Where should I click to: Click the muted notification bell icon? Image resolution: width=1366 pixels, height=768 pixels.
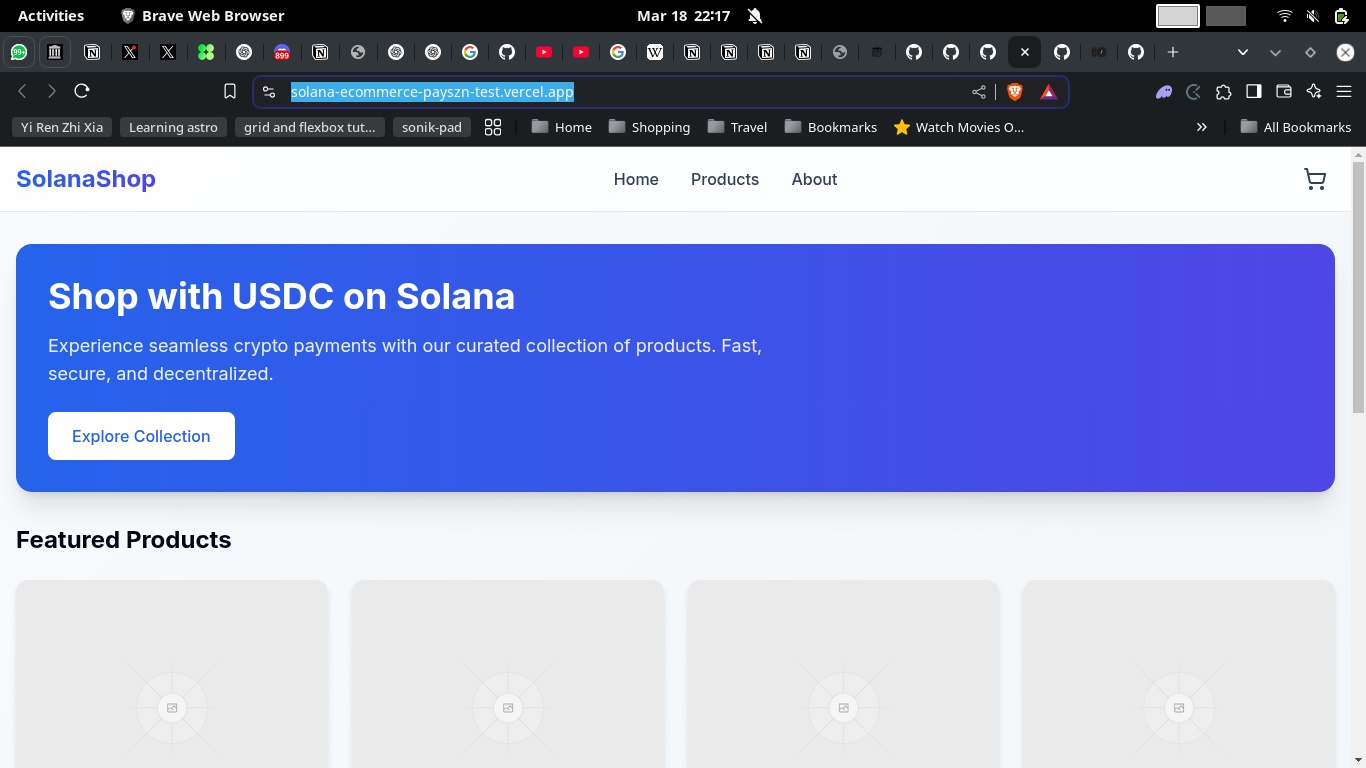tap(754, 16)
